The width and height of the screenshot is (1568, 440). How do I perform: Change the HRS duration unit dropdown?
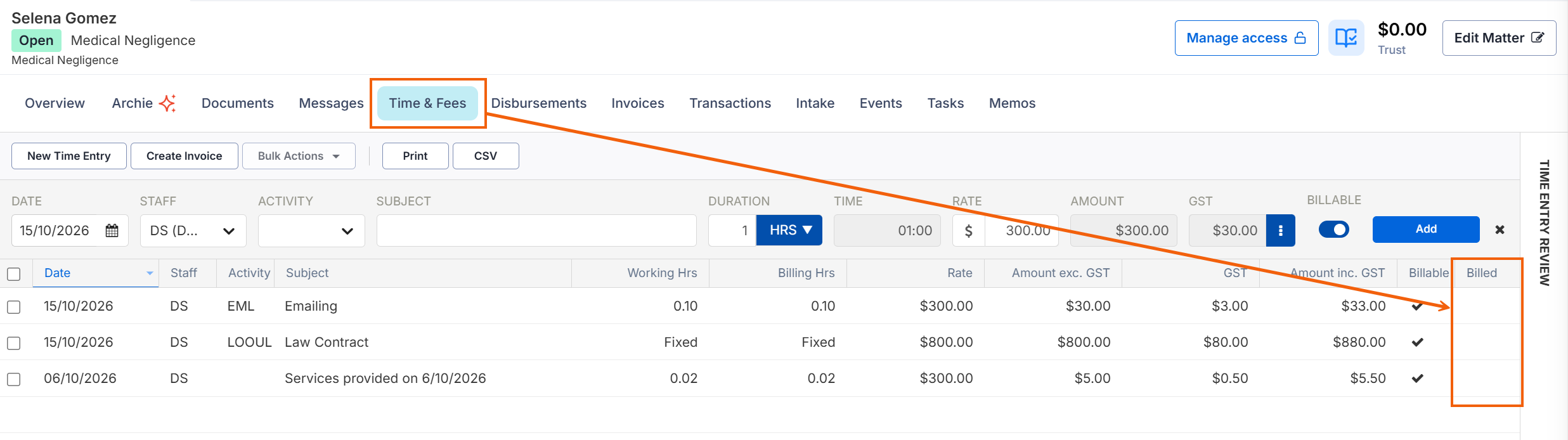[x=789, y=230]
